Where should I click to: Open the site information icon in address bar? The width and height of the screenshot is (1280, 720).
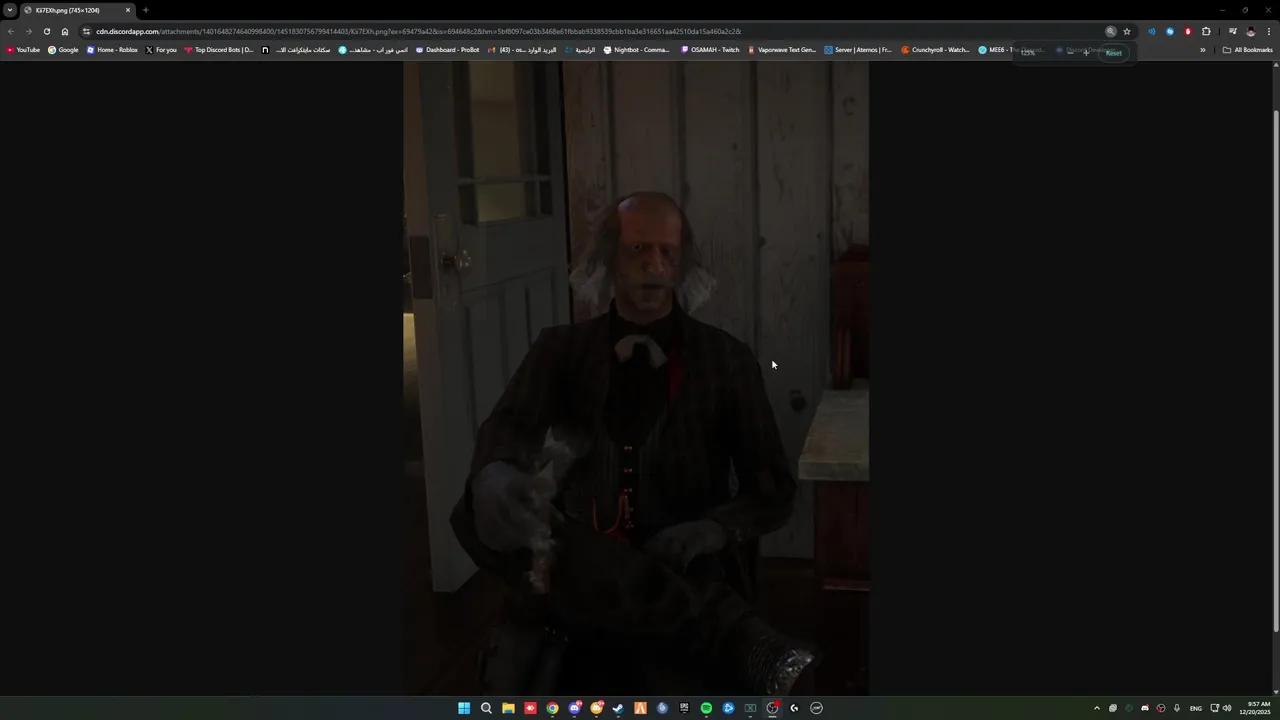(x=86, y=31)
